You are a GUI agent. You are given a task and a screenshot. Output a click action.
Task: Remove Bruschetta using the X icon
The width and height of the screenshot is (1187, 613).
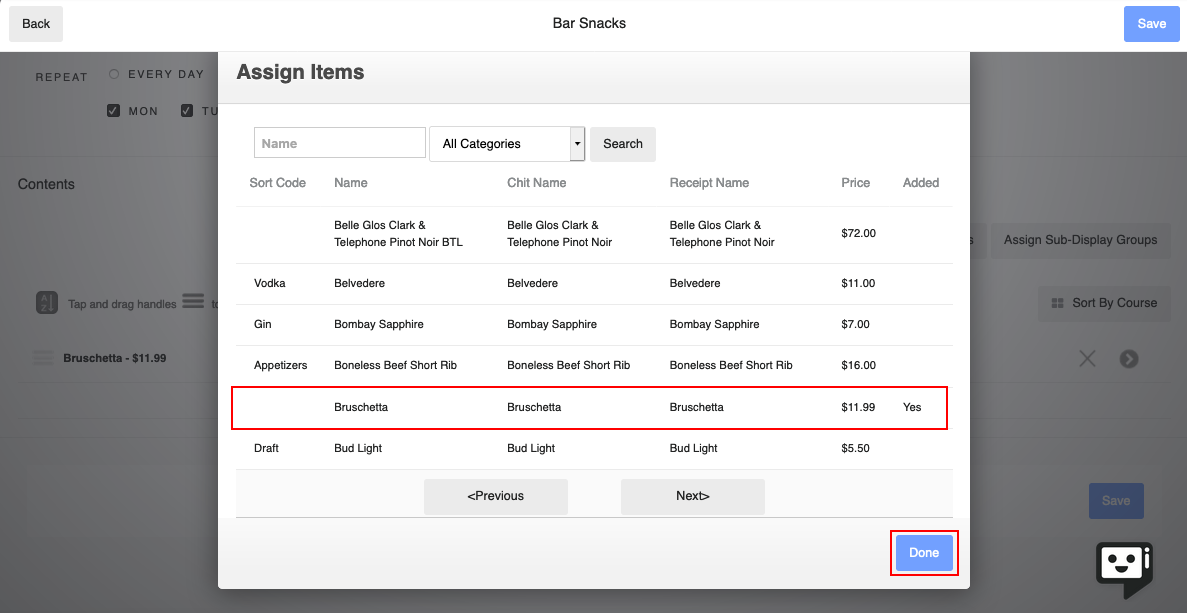pyautogui.click(x=1087, y=357)
